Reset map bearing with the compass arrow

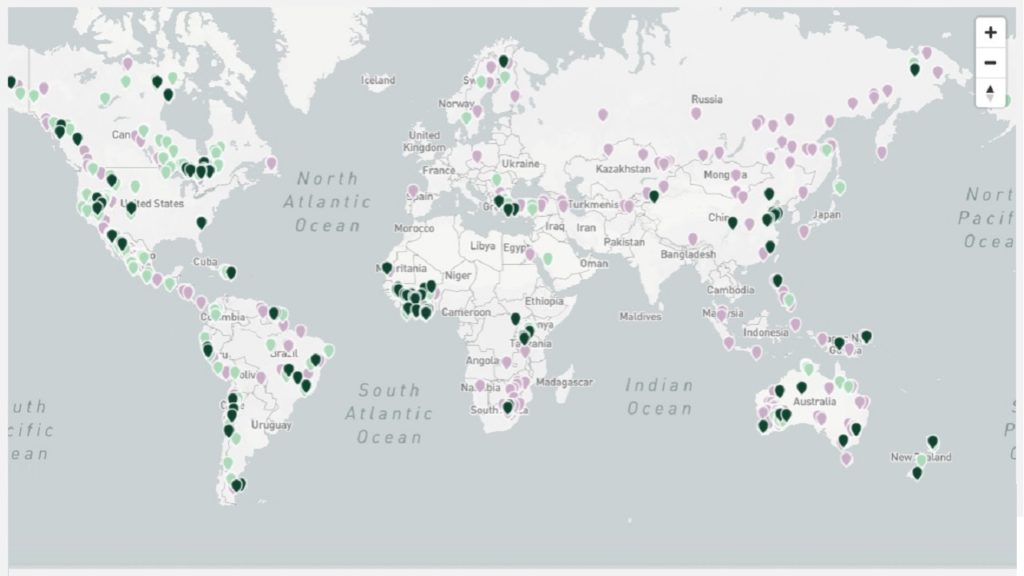click(990, 92)
